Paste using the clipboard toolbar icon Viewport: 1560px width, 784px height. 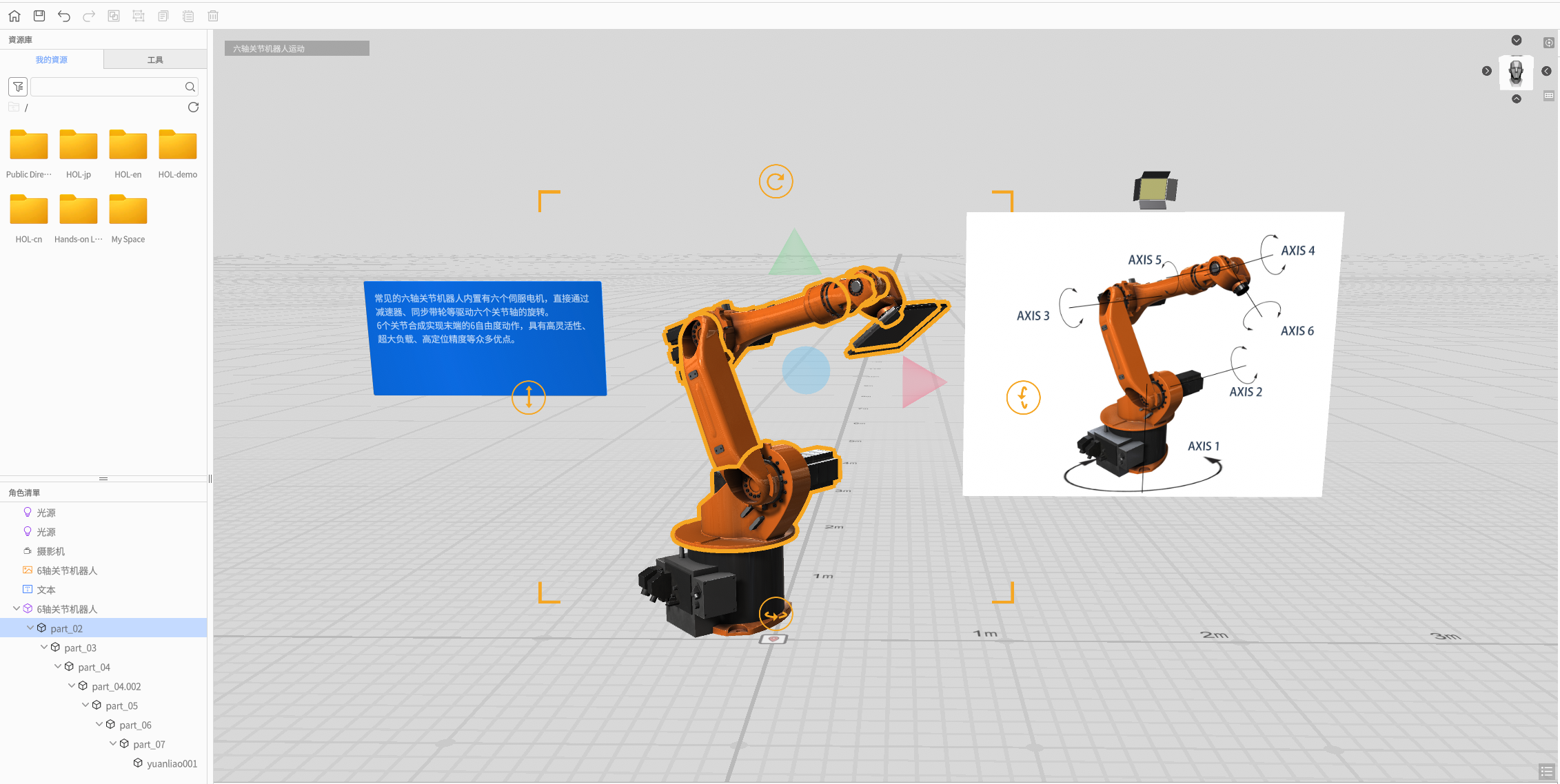188,15
